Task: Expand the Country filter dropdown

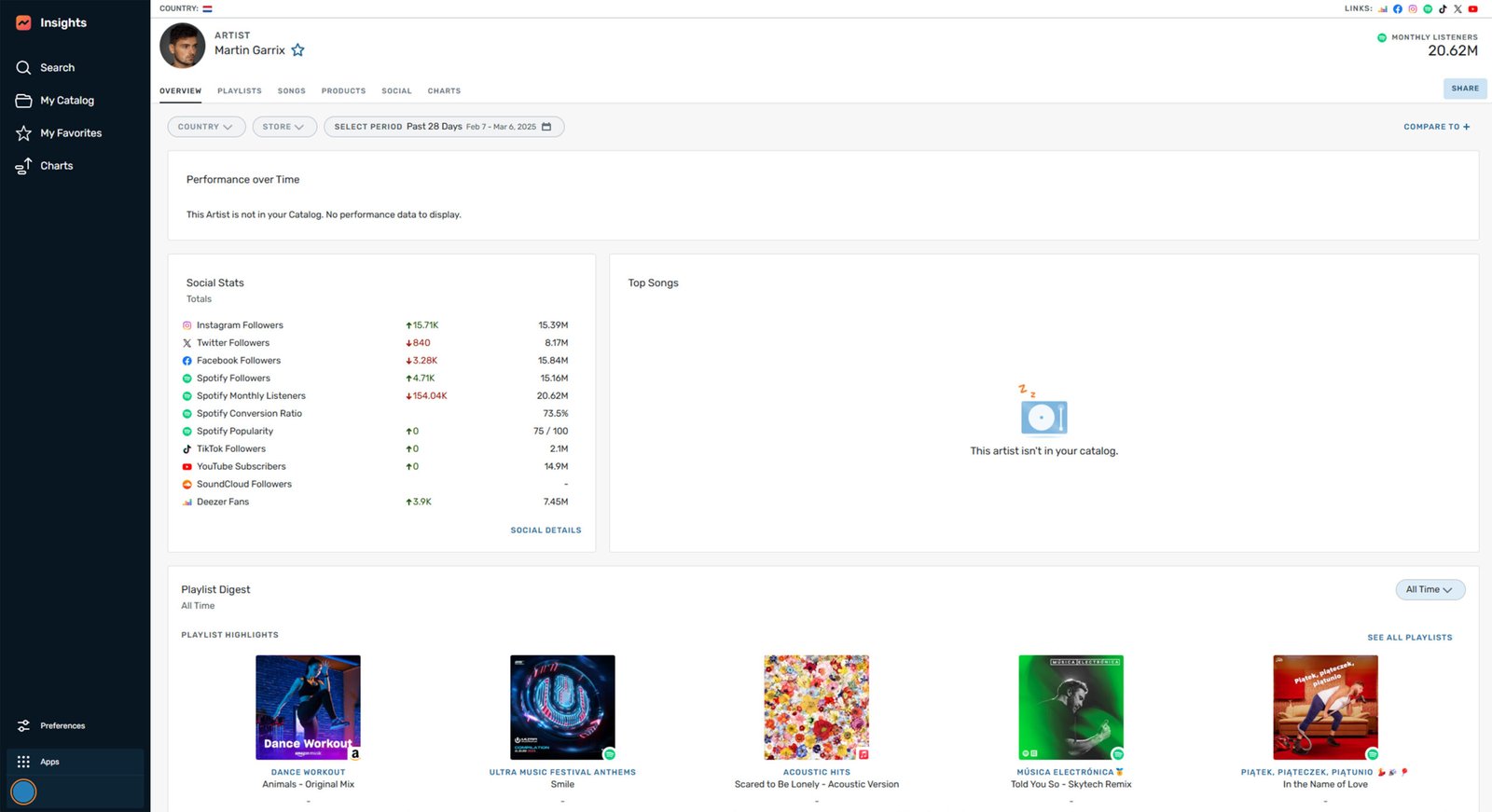Action: [x=206, y=127]
